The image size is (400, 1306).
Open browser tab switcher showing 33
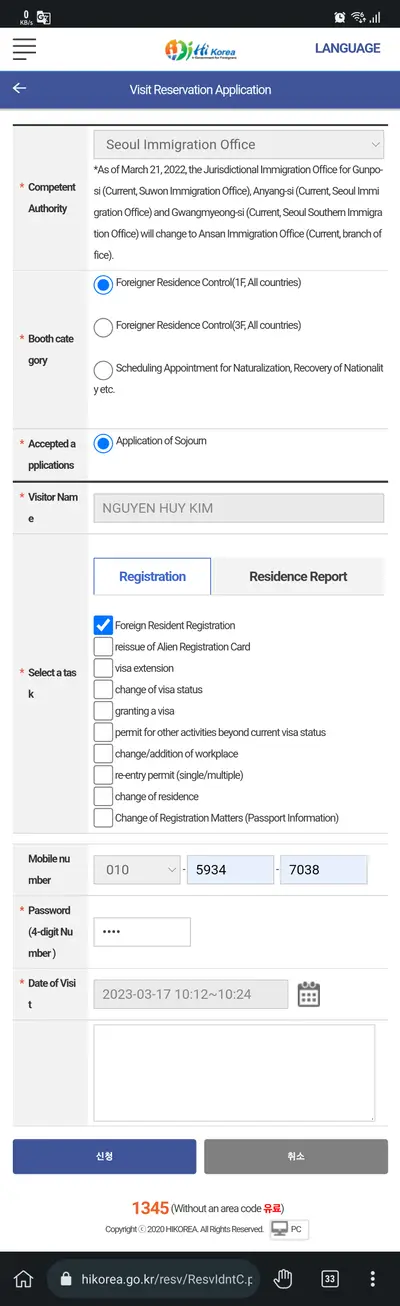click(x=329, y=1279)
